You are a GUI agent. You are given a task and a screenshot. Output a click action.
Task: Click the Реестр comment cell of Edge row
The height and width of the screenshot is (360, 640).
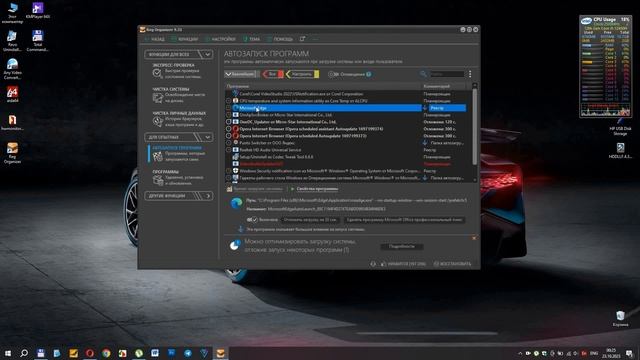click(x=447, y=108)
